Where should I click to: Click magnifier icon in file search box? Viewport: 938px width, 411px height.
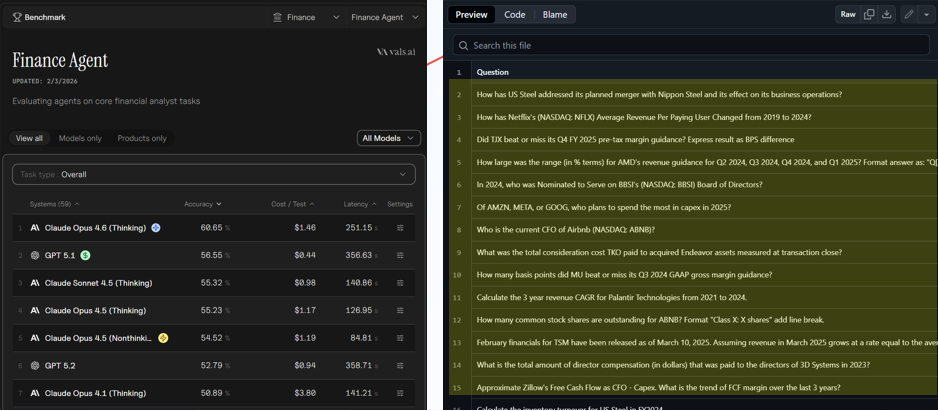[464, 45]
